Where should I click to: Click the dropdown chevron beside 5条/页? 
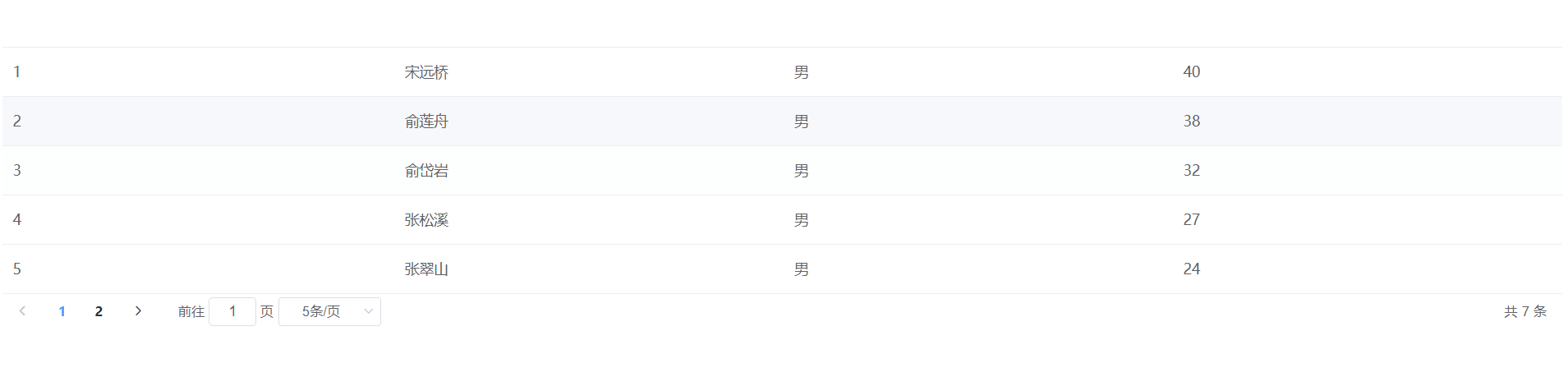tap(368, 311)
